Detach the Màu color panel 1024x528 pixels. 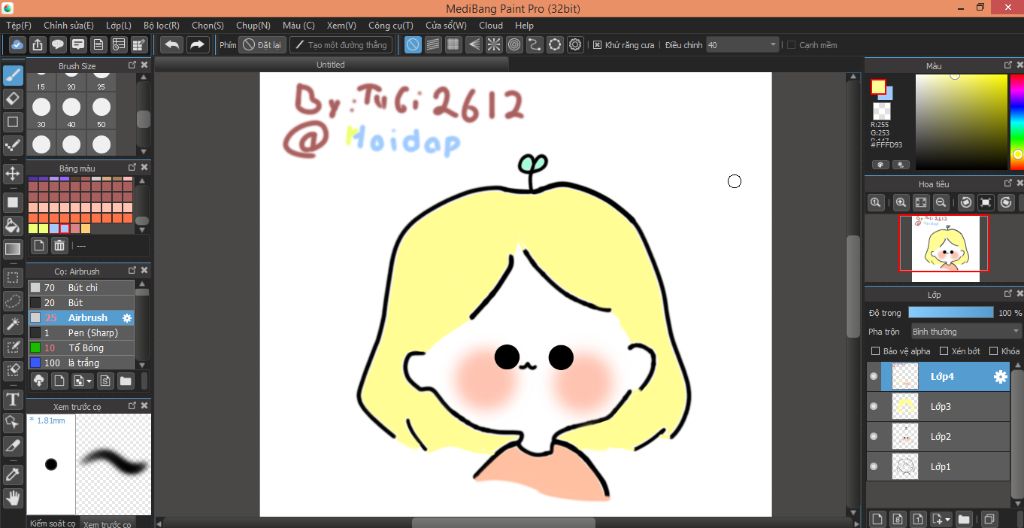tap(1007, 65)
